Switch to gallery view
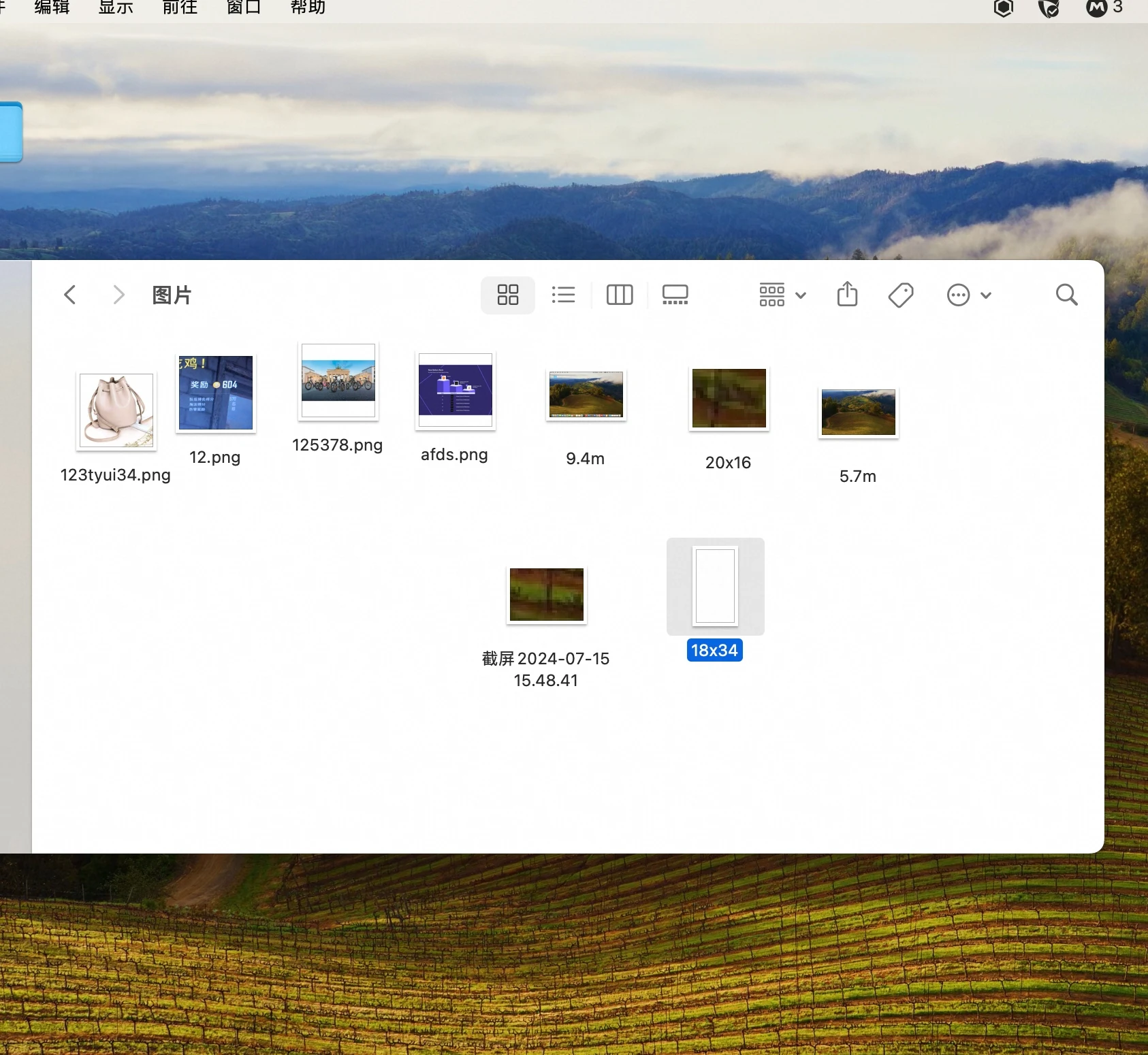The width and height of the screenshot is (1148, 1055). pyautogui.click(x=675, y=295)
